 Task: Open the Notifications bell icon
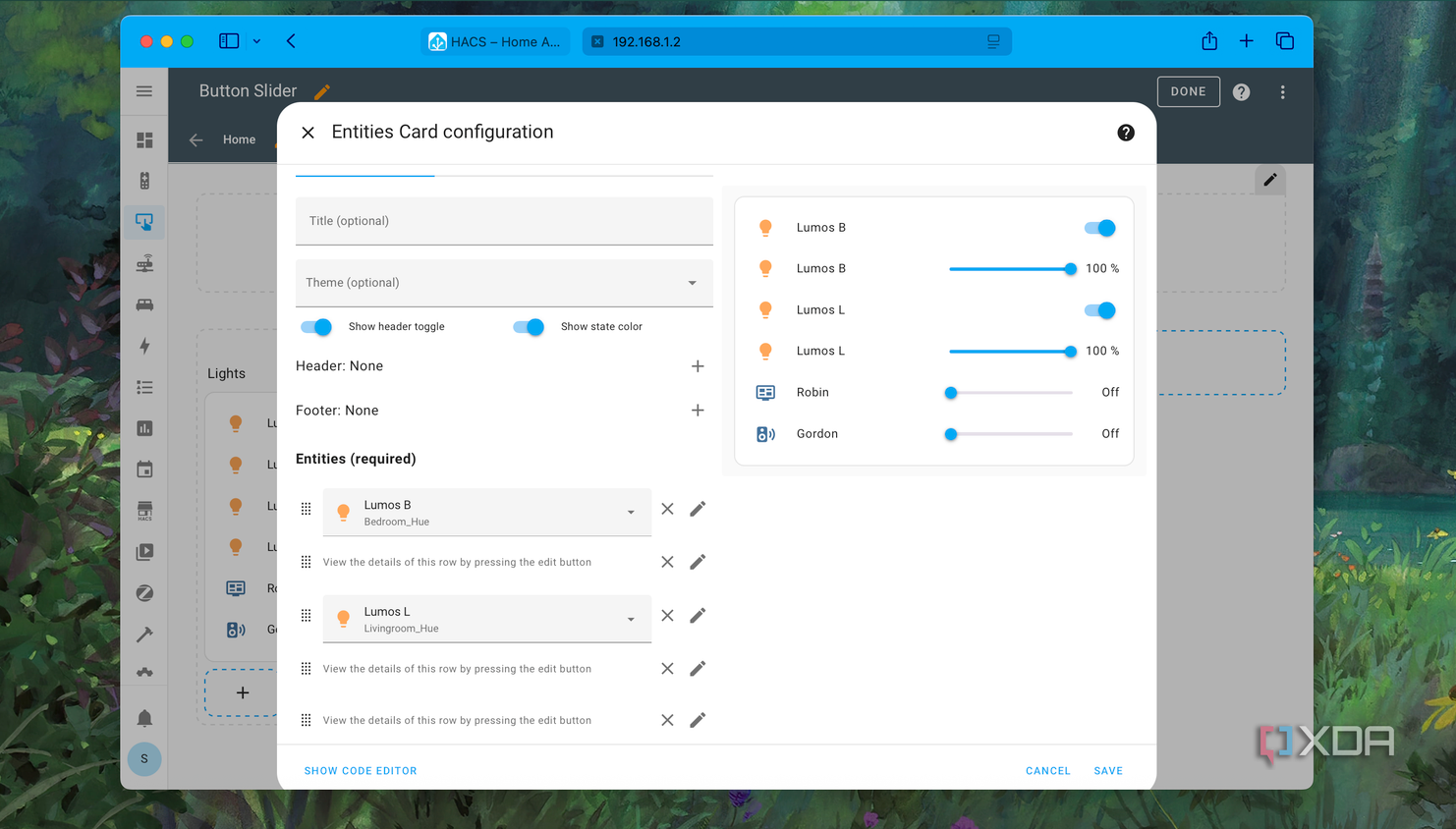144,718
